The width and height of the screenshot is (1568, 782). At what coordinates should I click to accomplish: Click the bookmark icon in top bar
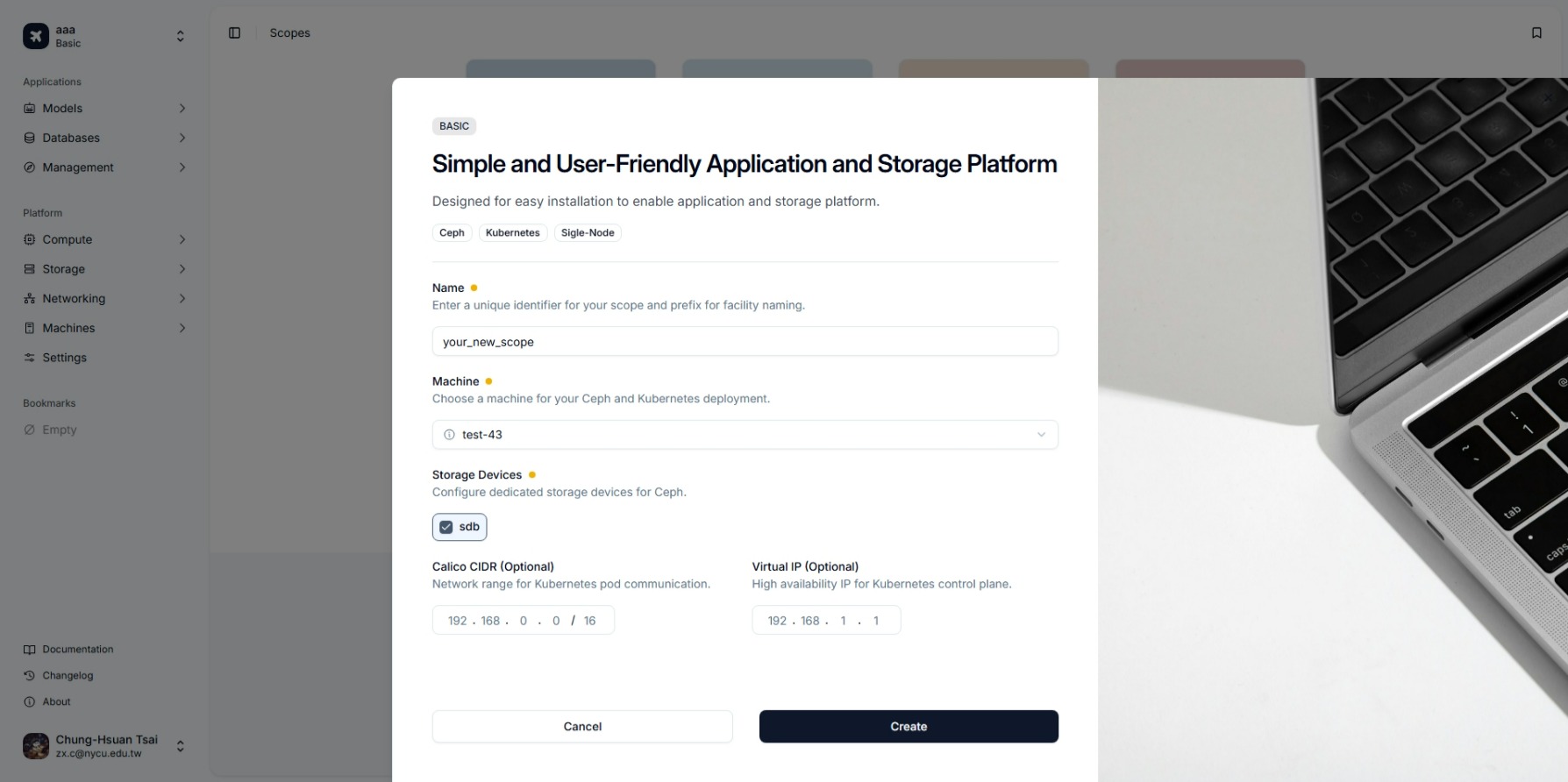click(1536, 32)
